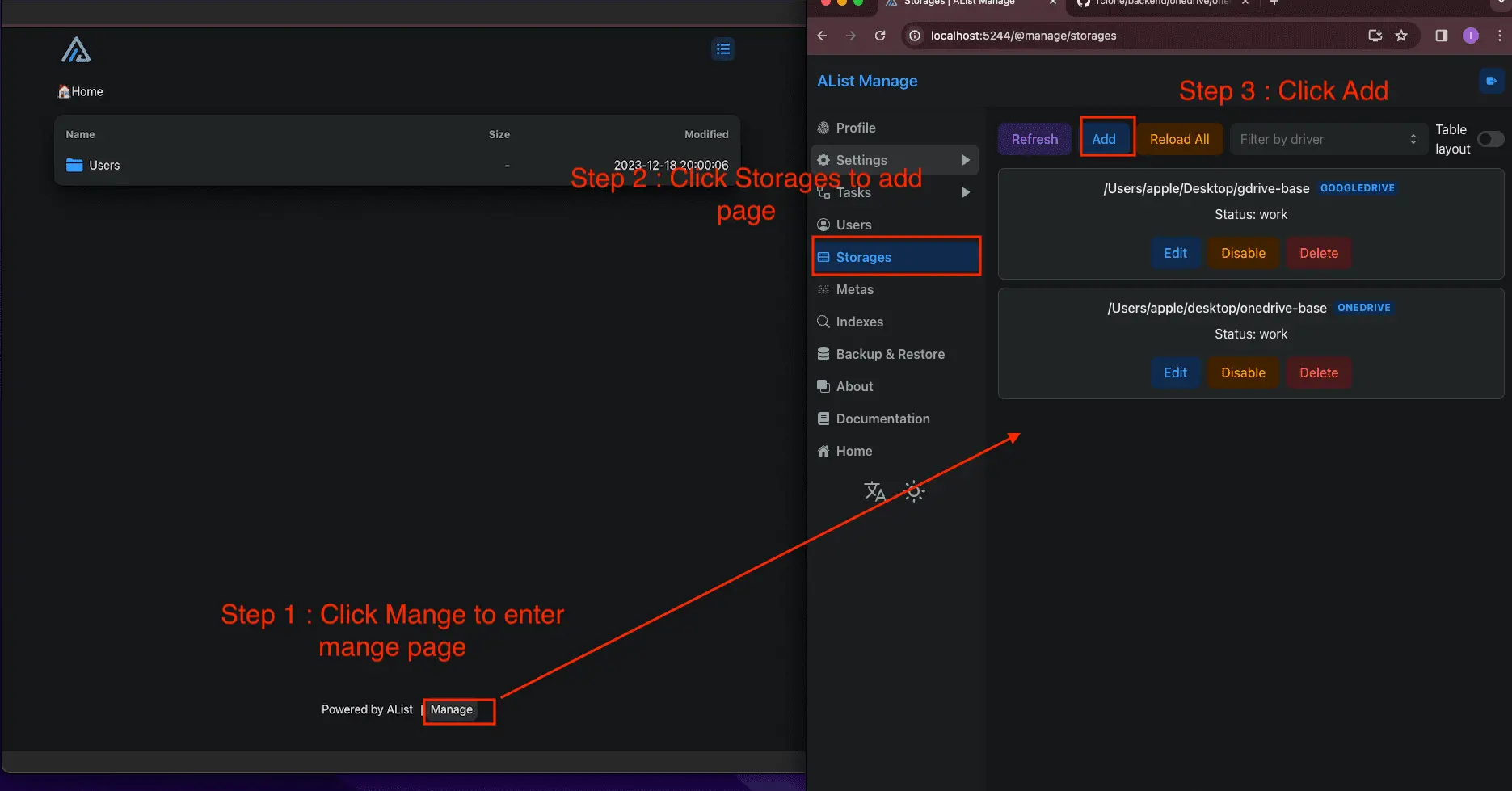Sort file list by Modified column
The image size is (1512, 791).
pos(706,134)
